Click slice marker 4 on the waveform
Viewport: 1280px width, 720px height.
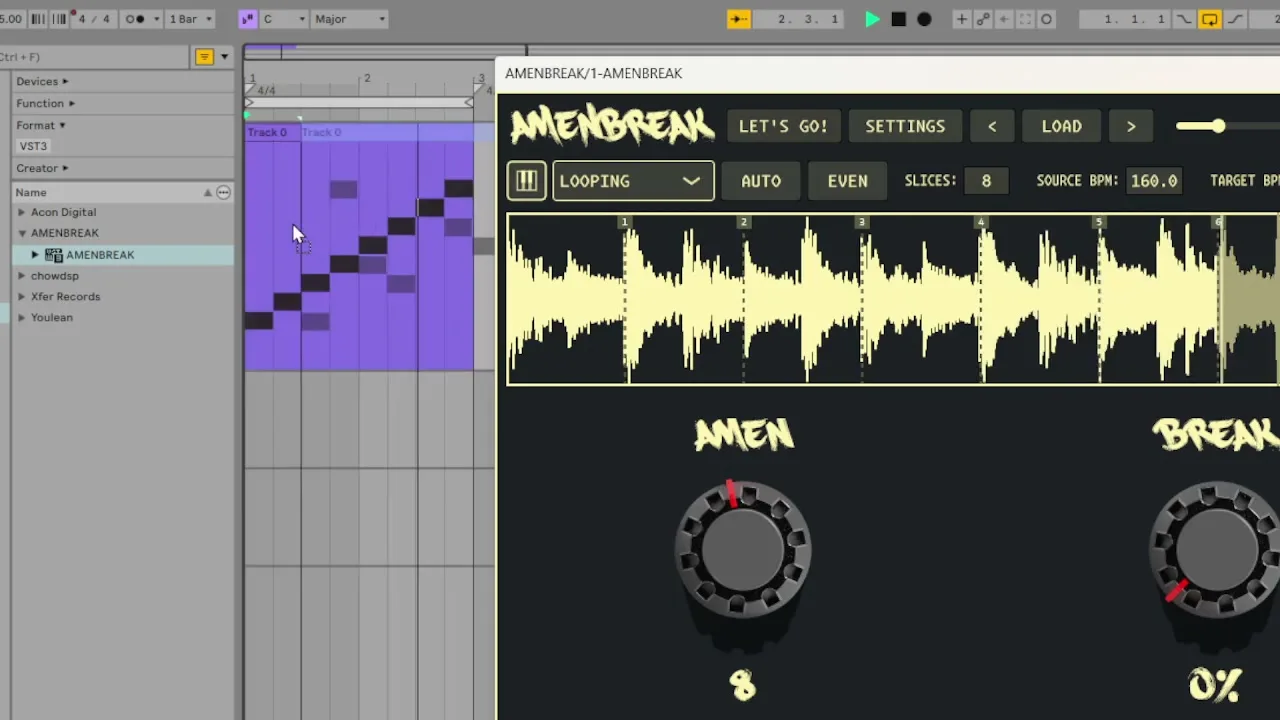[x=981, y=222]
